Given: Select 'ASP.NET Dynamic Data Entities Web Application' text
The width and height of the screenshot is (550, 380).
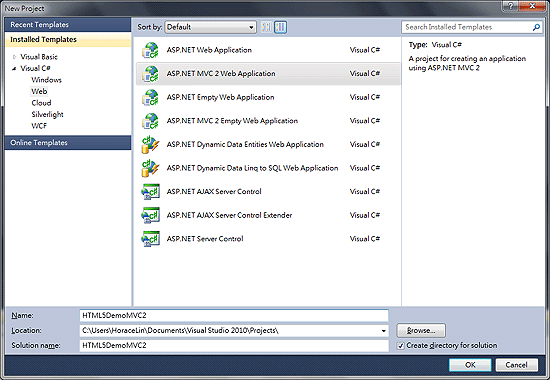Looking at the screenshot, I should pyautogui.click(x=245, y=145).
